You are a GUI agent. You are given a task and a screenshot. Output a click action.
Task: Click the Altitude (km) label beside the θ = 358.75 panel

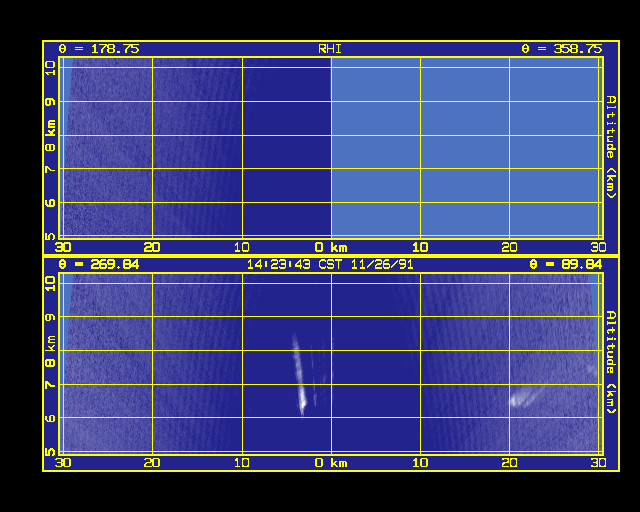coord(611,147)
